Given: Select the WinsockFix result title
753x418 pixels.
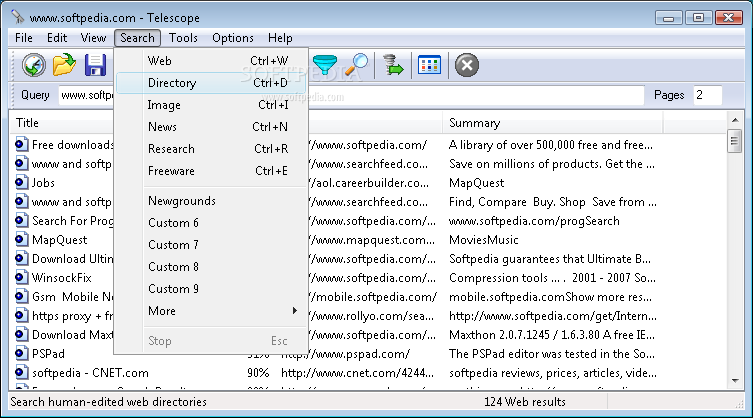Looking at the screenshot, I should (61, 278).
